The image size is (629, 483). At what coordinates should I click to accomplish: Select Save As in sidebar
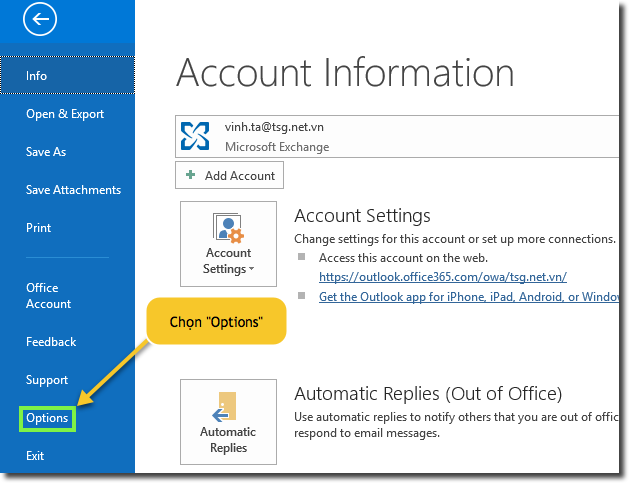coord(46,152)
